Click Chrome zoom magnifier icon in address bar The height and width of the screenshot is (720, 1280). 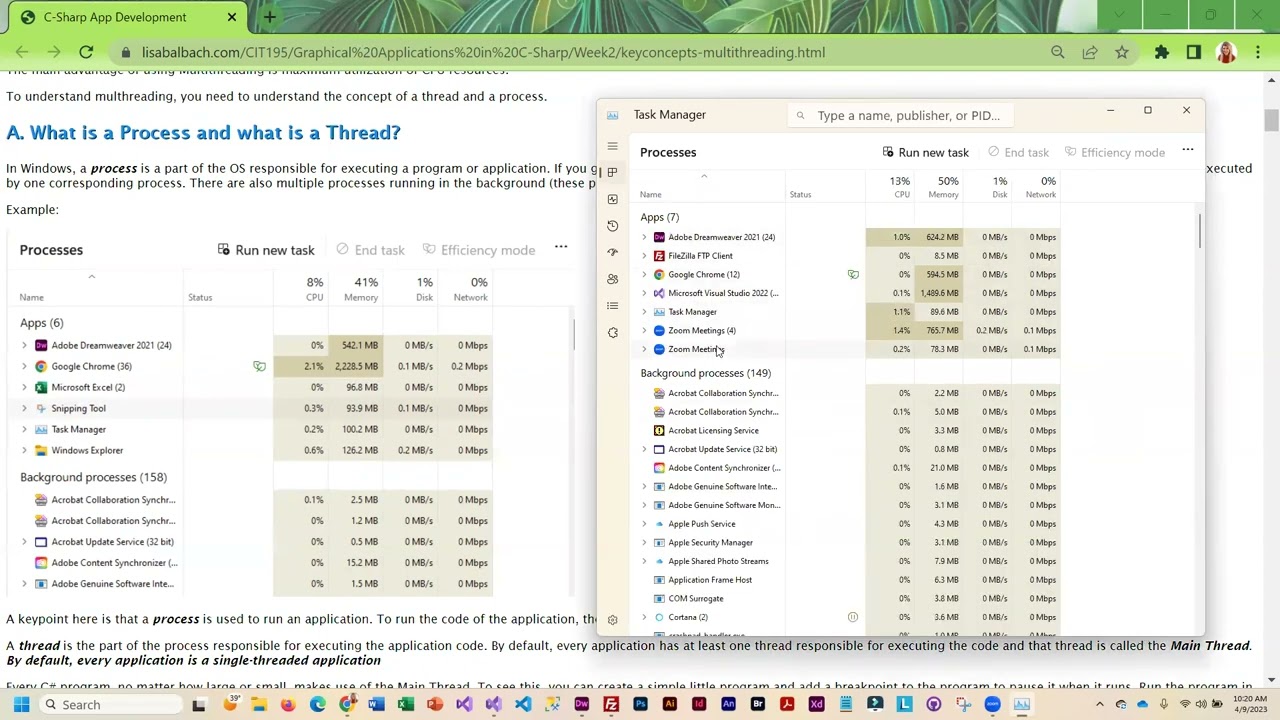1058,52
